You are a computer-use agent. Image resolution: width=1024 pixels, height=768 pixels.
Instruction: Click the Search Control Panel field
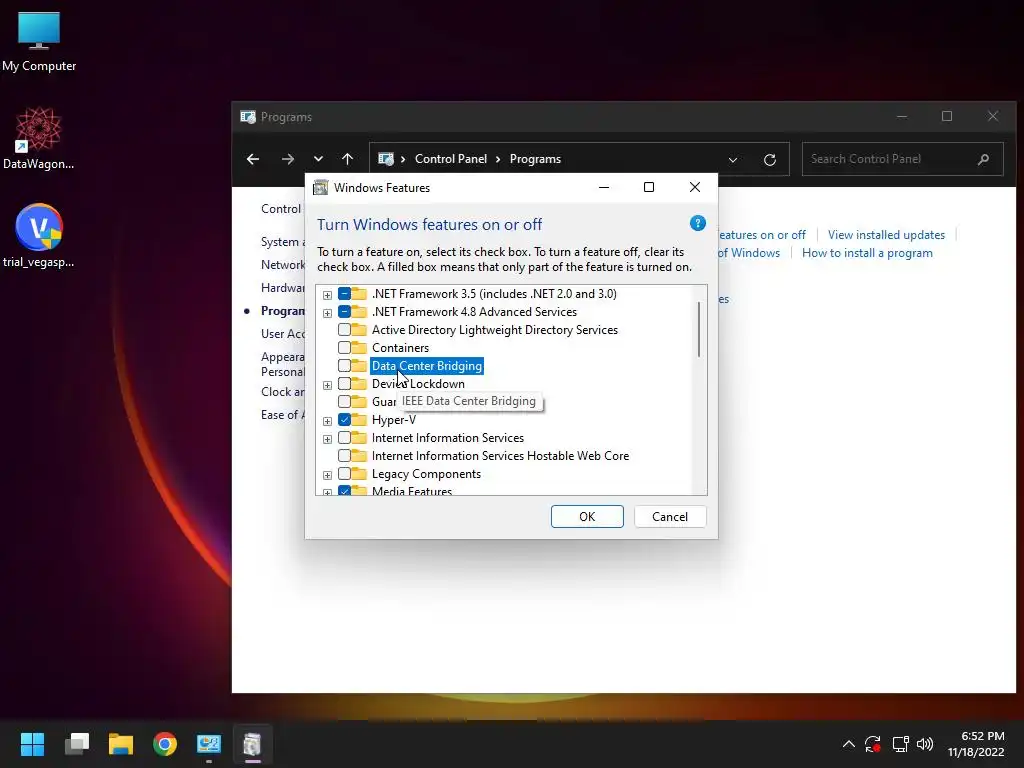click(902, 159)
